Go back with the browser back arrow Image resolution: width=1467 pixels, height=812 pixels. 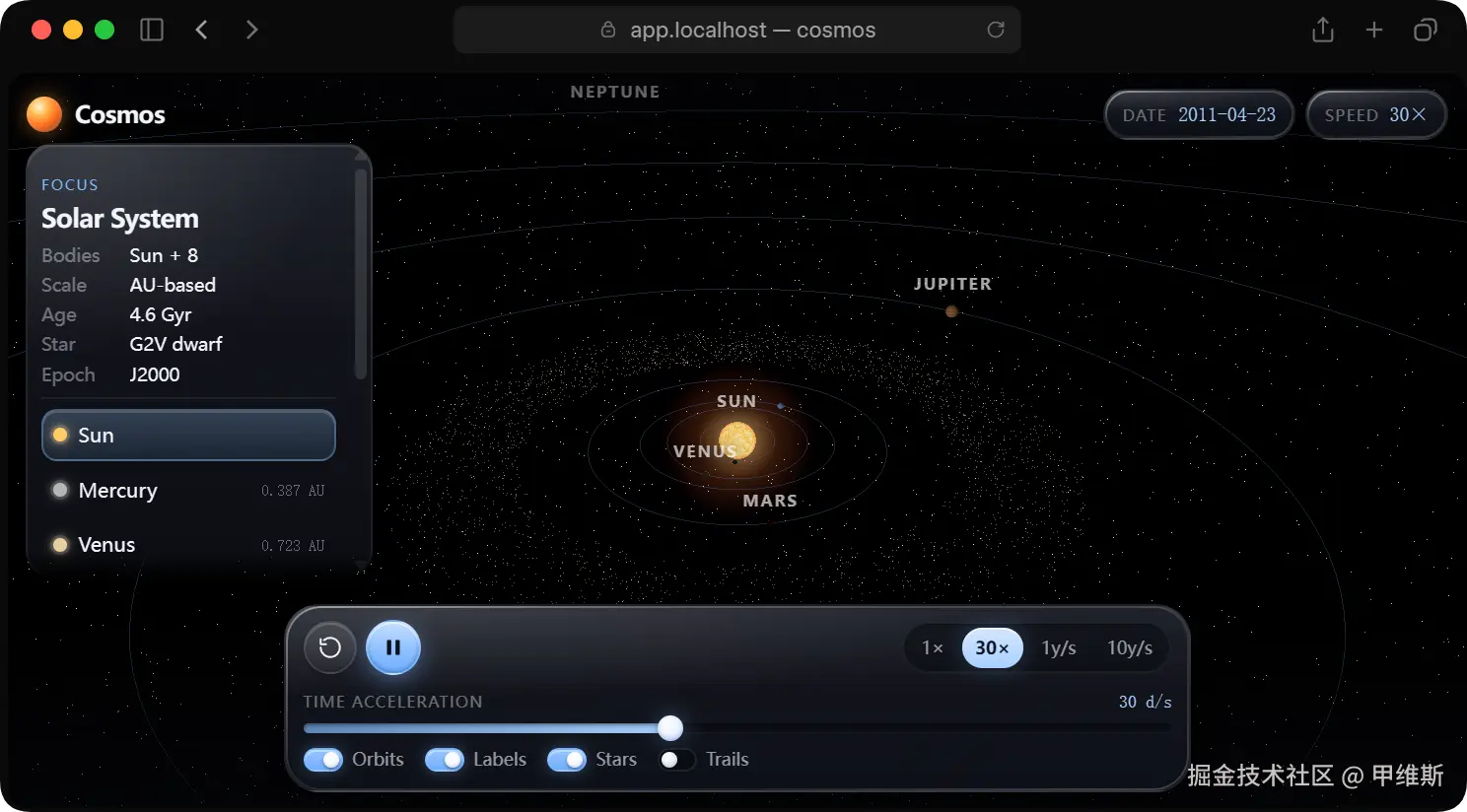(x=202, y=30)
